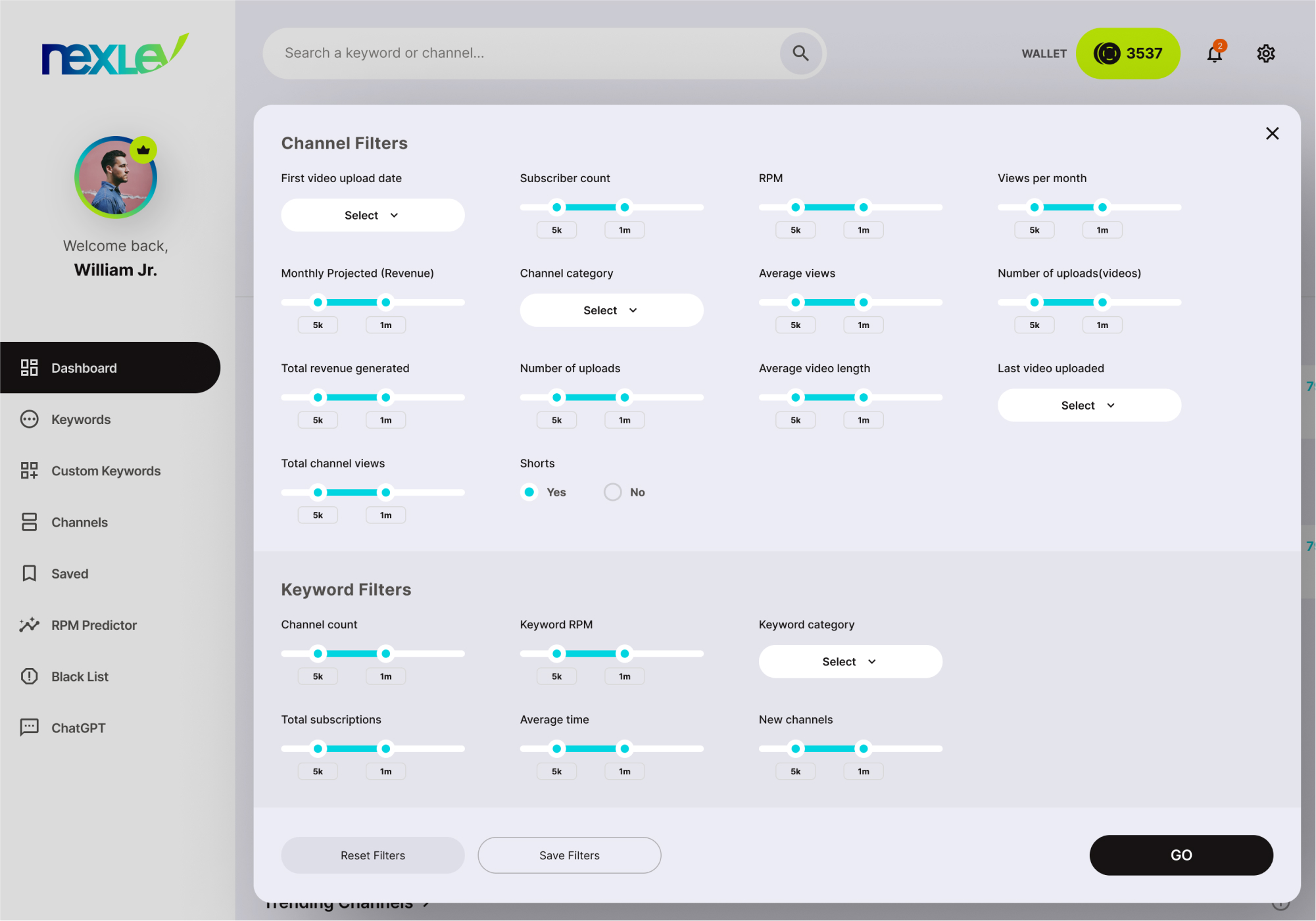Open the notifications bell
Image resolution: width=1316 pixels, height=921 pixels.
1214,53
